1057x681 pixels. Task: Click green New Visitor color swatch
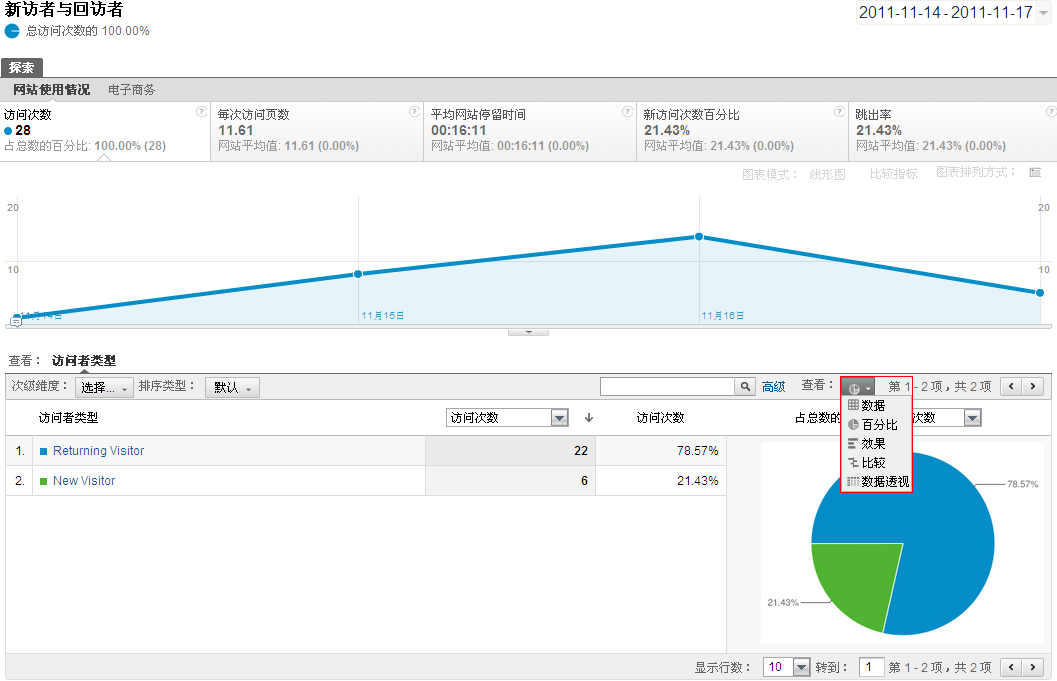point(44,481)
